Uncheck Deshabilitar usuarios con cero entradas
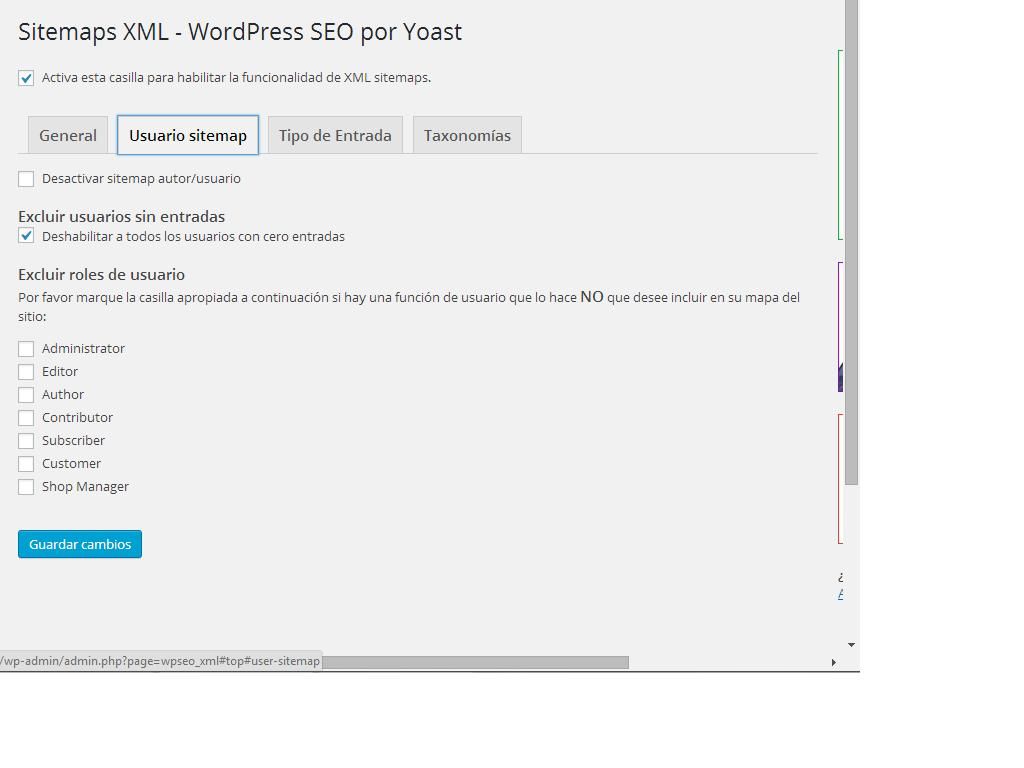Viewport: 1024px width, 768px height. pyautogui.click(x=26, y=236)
